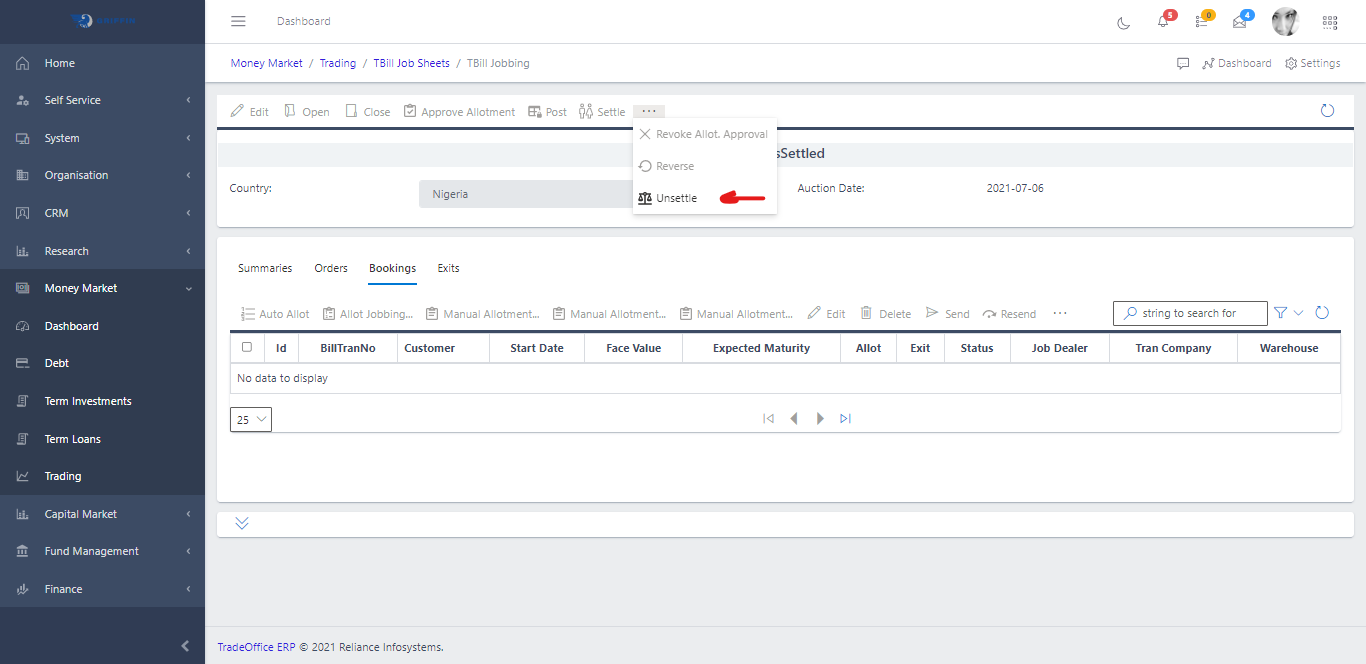Expand the collapsed panel double chevron
The width and height of the screenshot is (1366, 664).
tap(242, 524)
